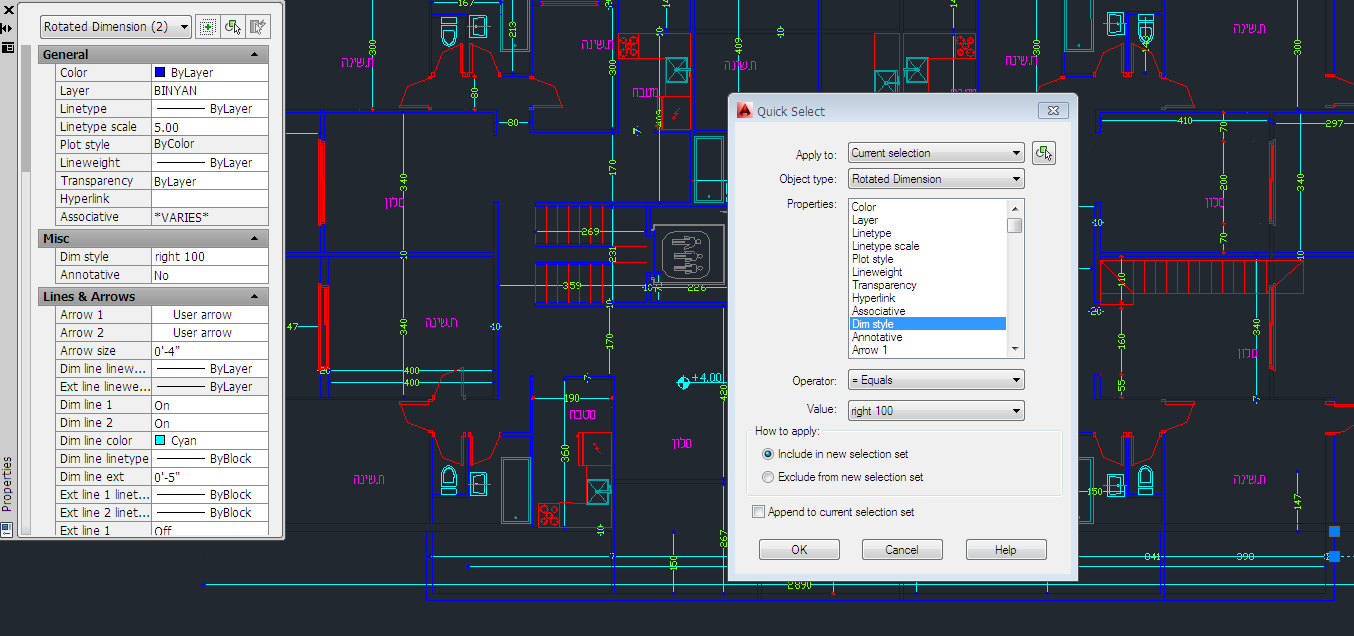Open the Properties palette options menu icon
The height and width of the screenshot is (636, 1354).
[x=7, y=47]
